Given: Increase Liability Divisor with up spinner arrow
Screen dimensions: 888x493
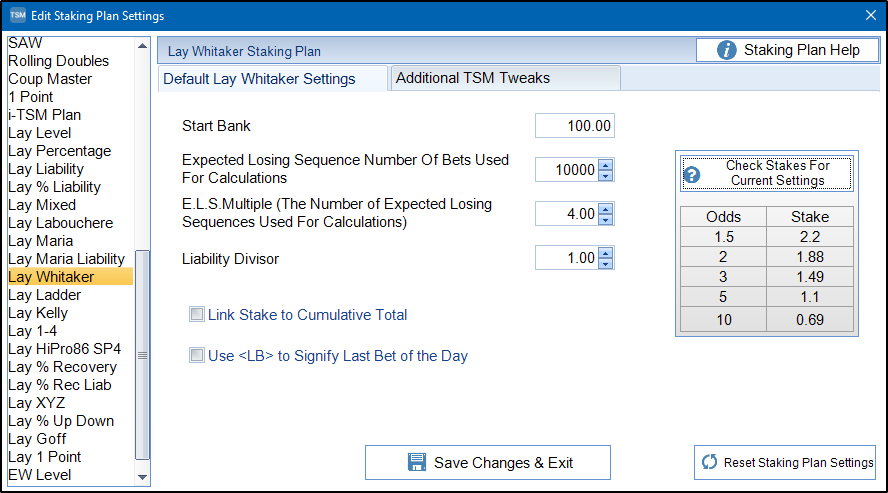Looking at the screenshot, I should point(605,253).
